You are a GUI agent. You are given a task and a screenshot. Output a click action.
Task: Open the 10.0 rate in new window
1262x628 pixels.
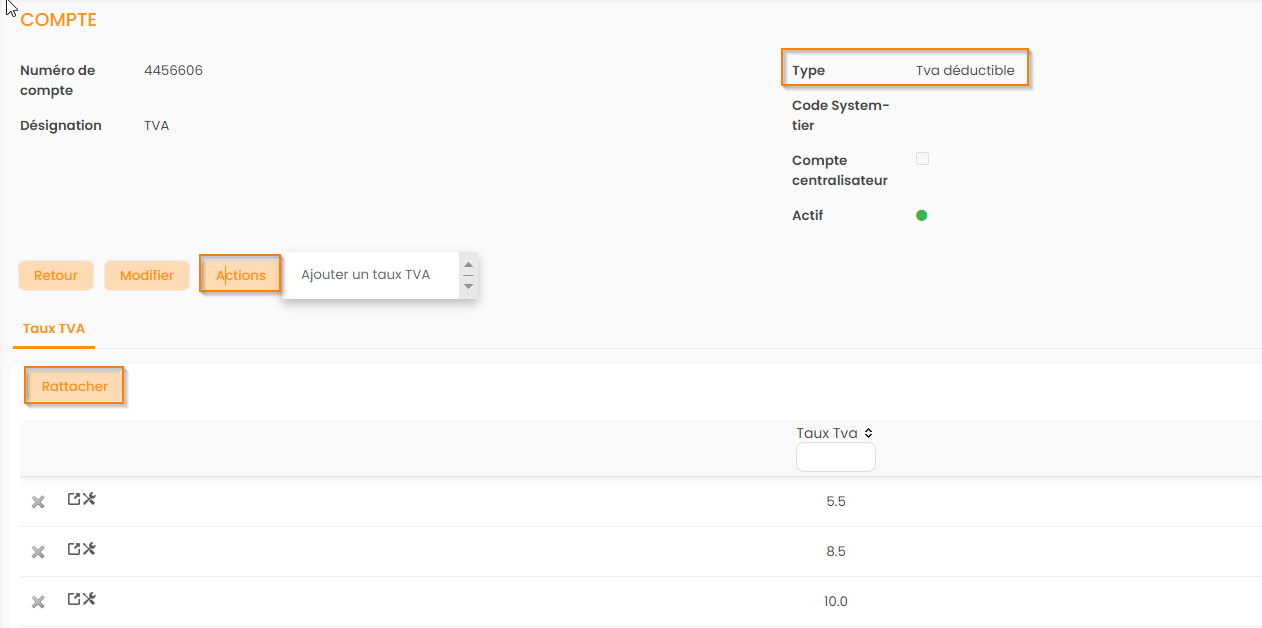[x=73, y=599]
